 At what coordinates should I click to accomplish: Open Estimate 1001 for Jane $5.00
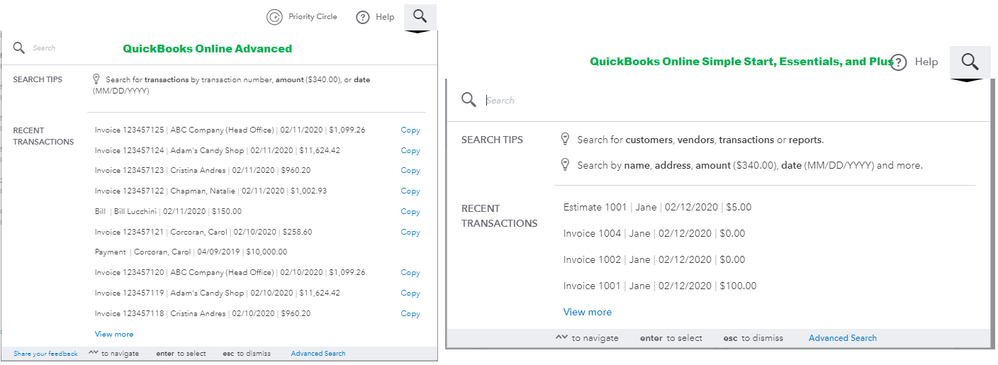pyautogui.click(x=657, y=207)
